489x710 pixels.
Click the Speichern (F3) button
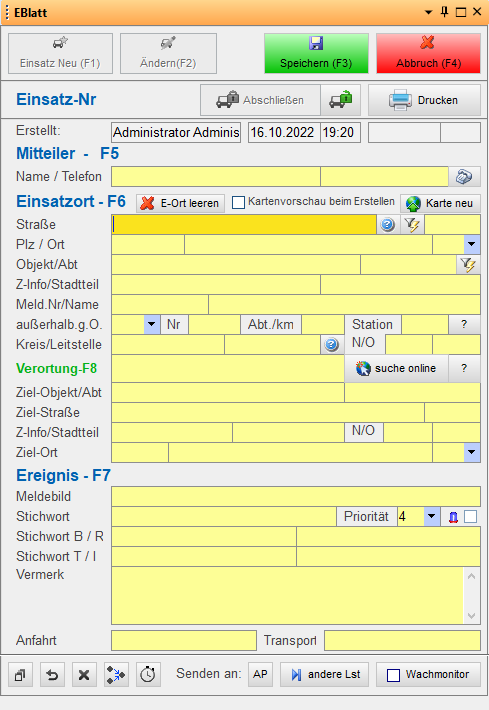tap(316, 53)
